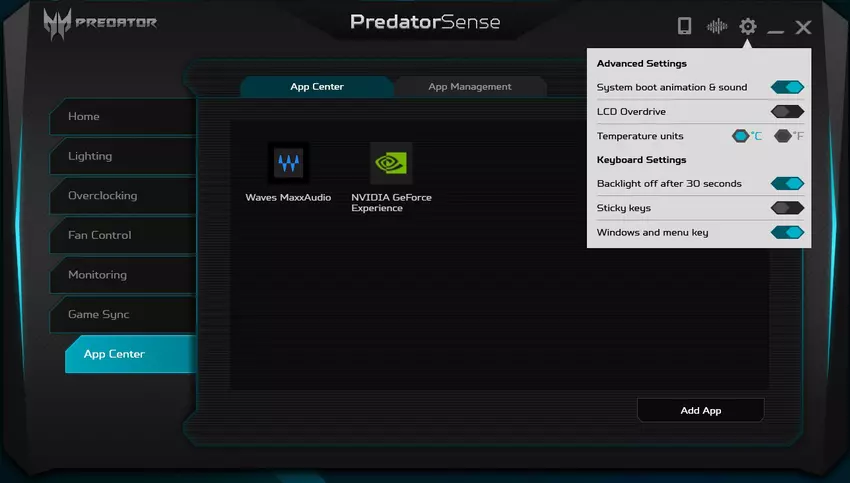Close the PredatorSense window
Screen dimensions: 850x483
803,27
